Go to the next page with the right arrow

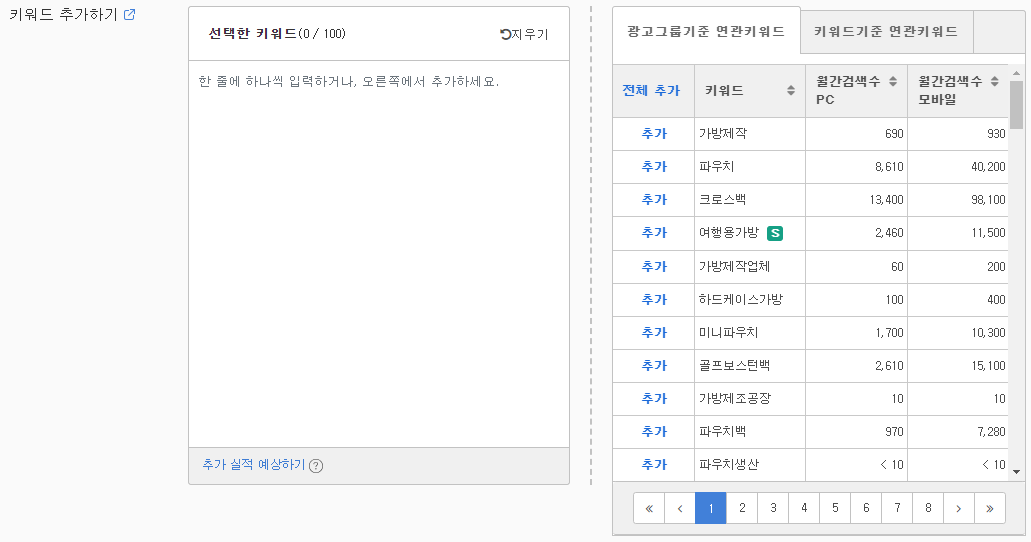coord(959,508)
